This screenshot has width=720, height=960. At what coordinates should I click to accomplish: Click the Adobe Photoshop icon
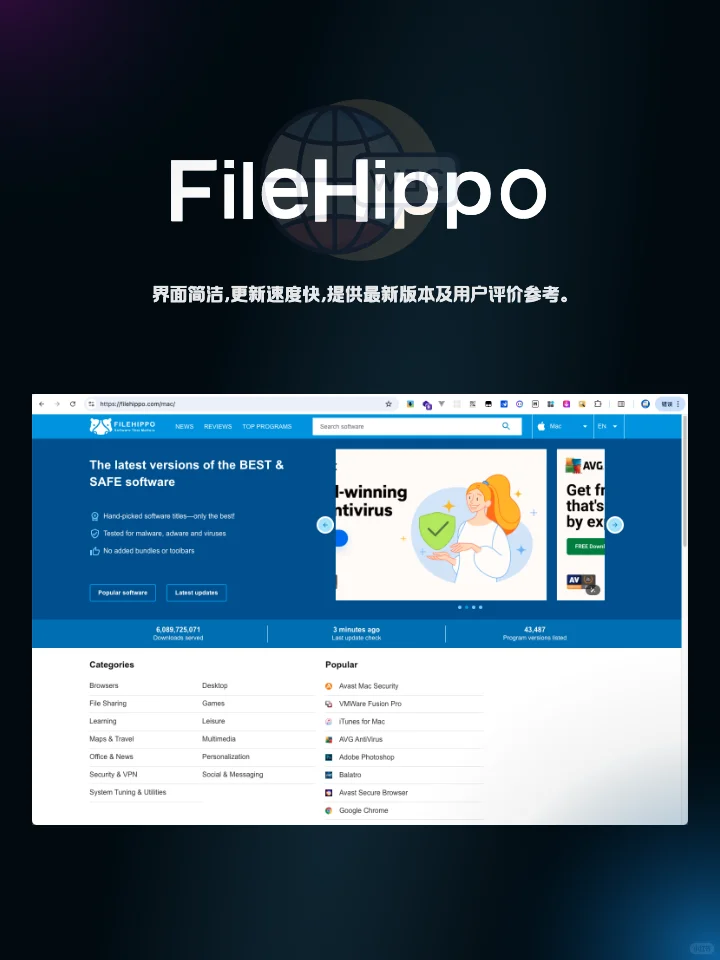tap(329, 757)
